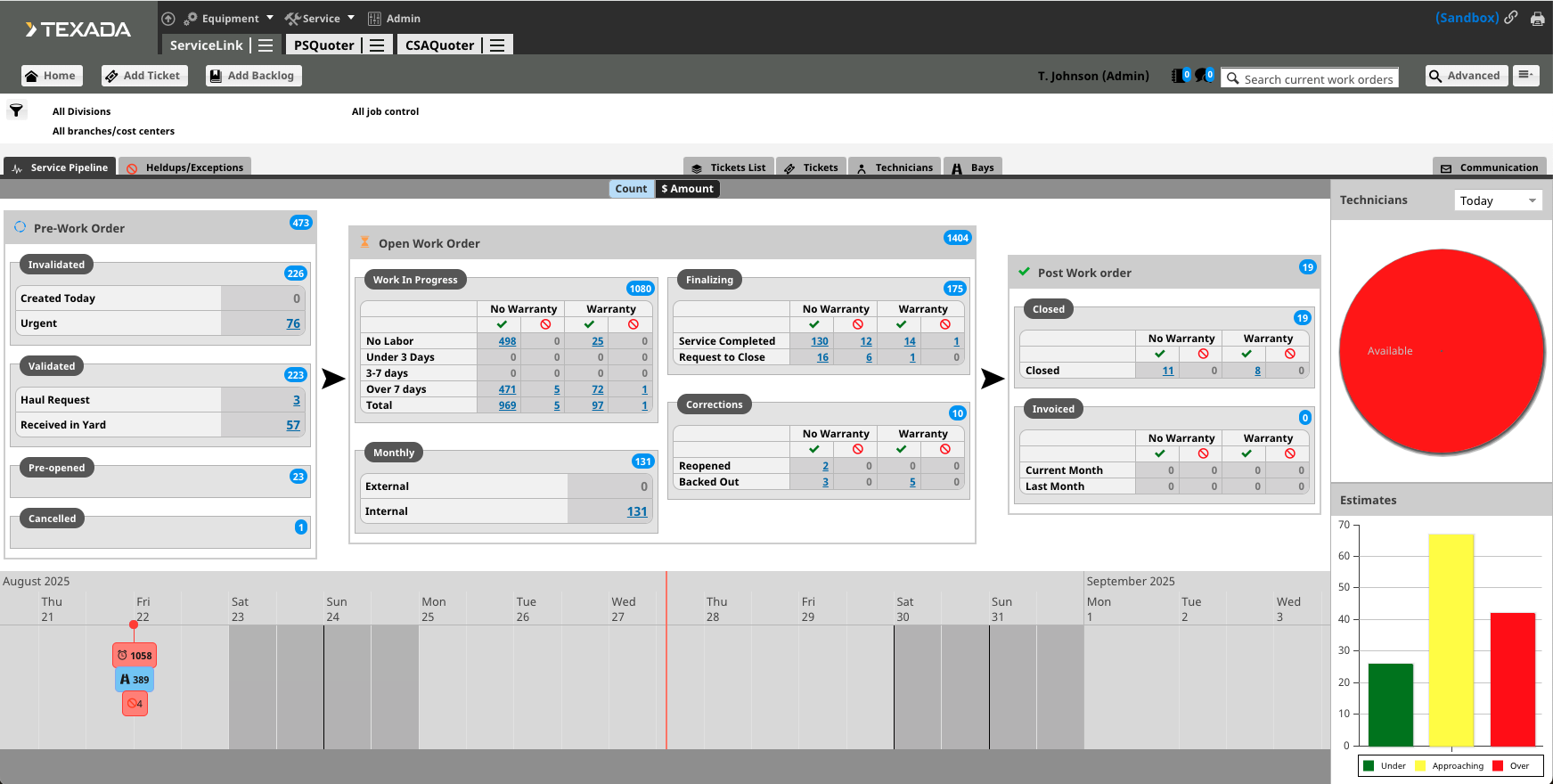Open the Technicians tab
Viewport: 1553px width, 784px height.
pos(895,167)
